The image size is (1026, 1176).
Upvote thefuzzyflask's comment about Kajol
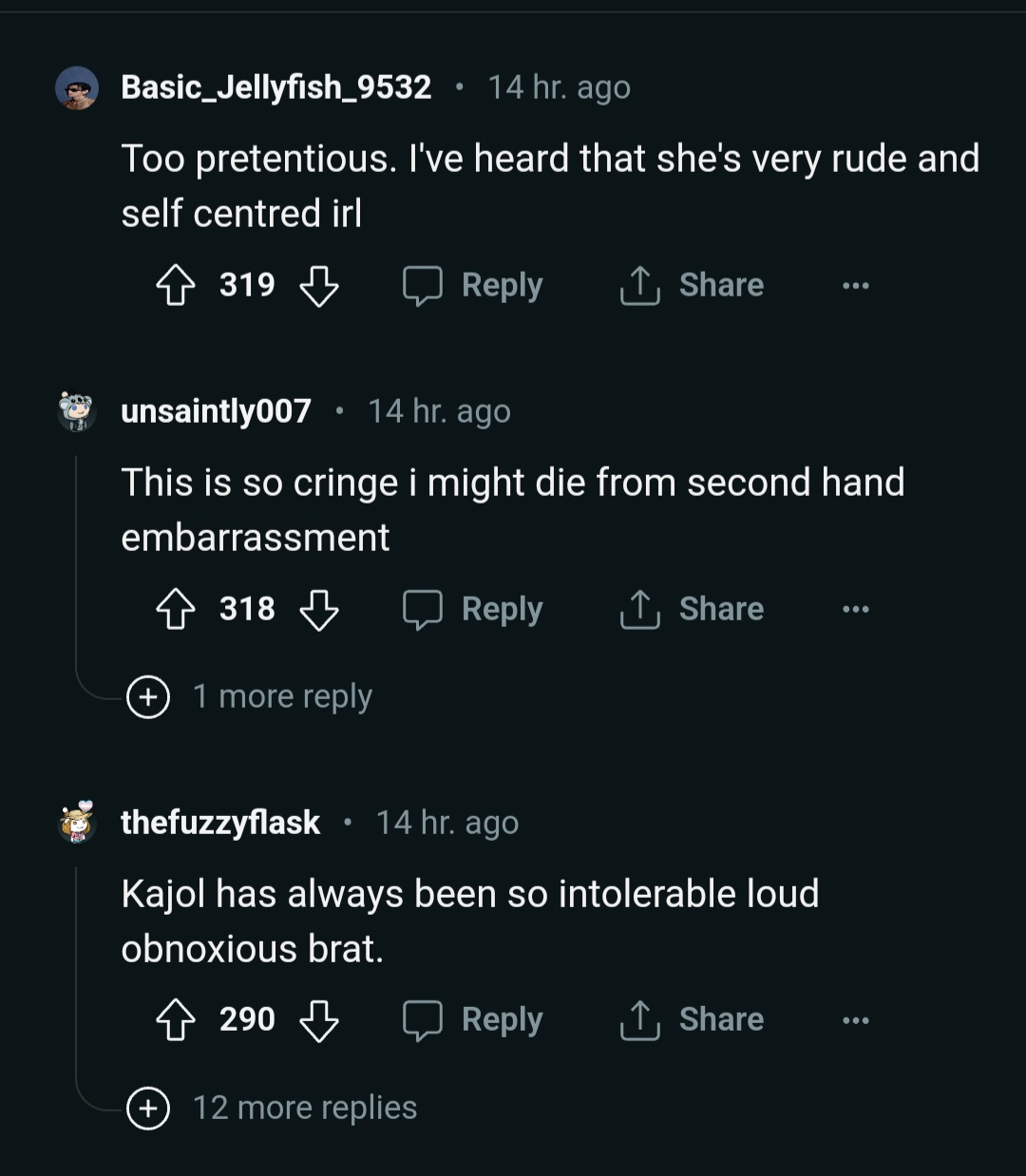click(x=175, y=1020)
